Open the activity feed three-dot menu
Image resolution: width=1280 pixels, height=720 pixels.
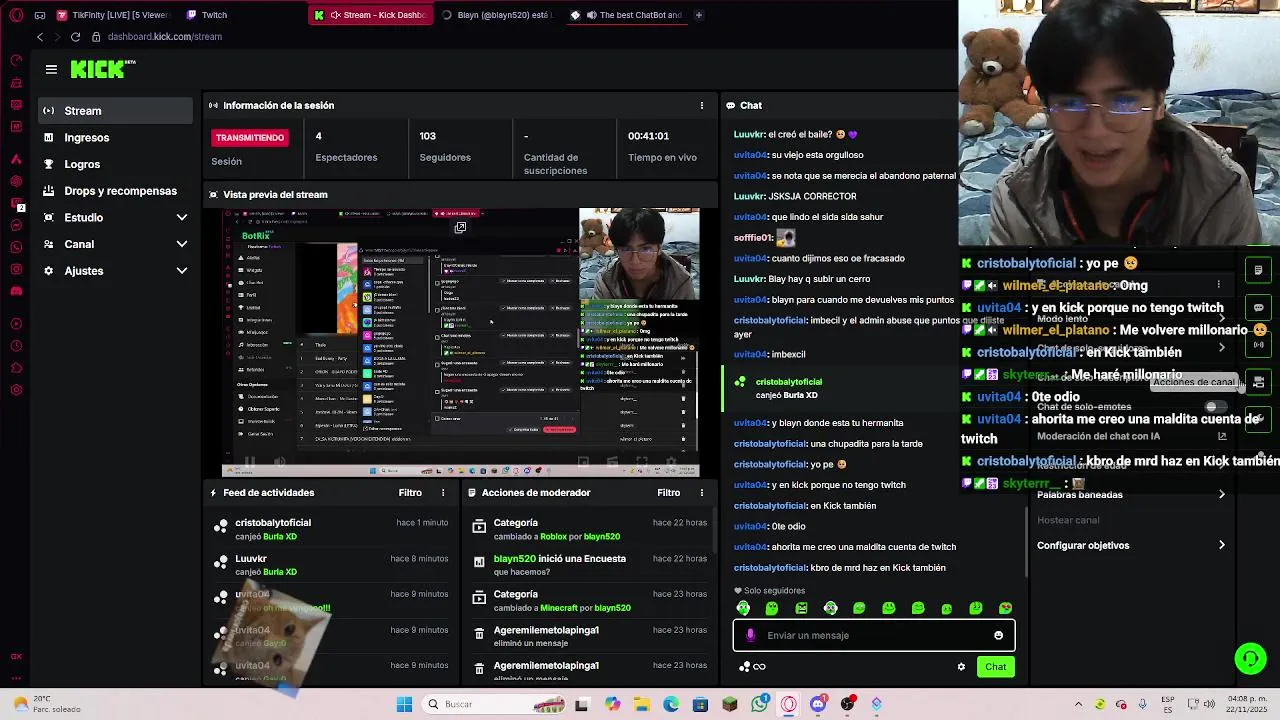(443, 492)
